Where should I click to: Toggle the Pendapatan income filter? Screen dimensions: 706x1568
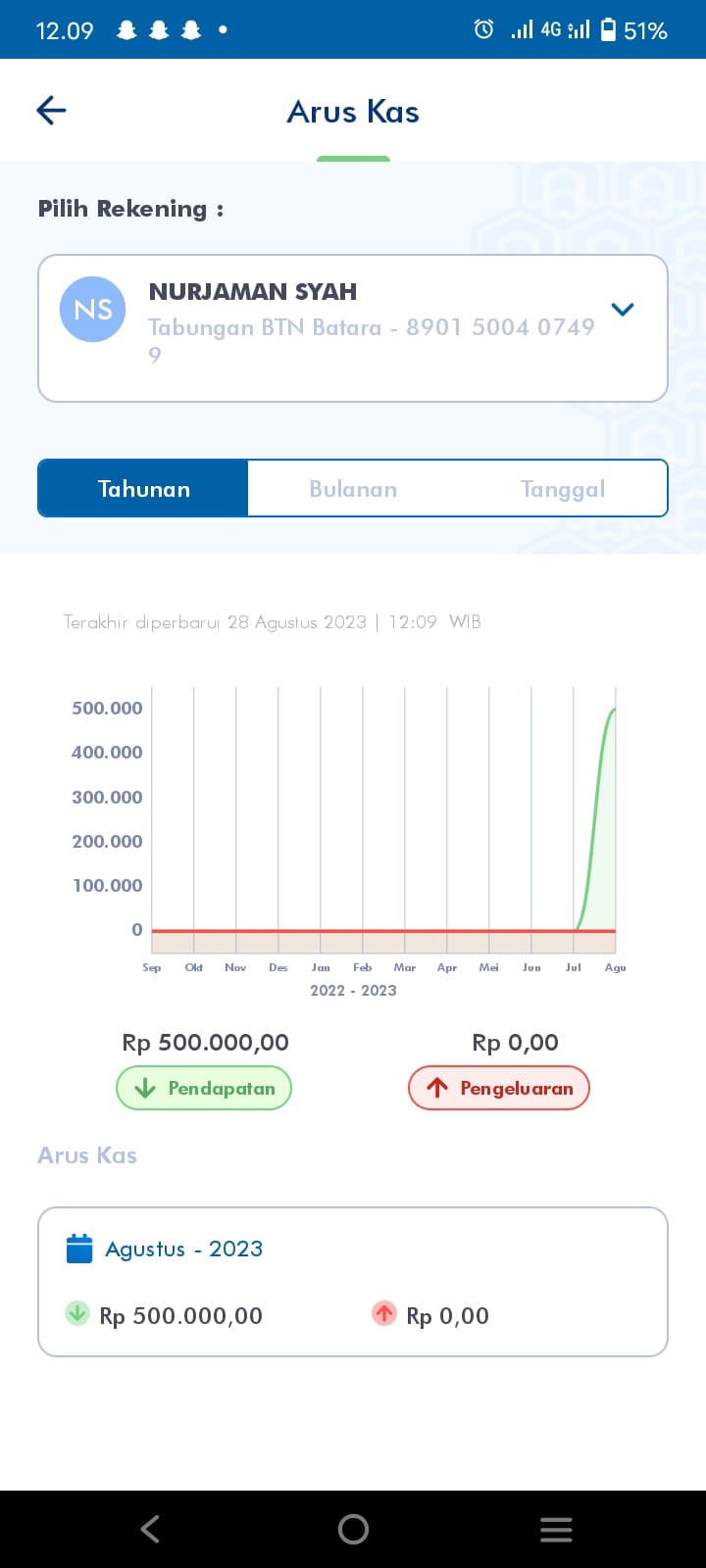(204, 1088)
